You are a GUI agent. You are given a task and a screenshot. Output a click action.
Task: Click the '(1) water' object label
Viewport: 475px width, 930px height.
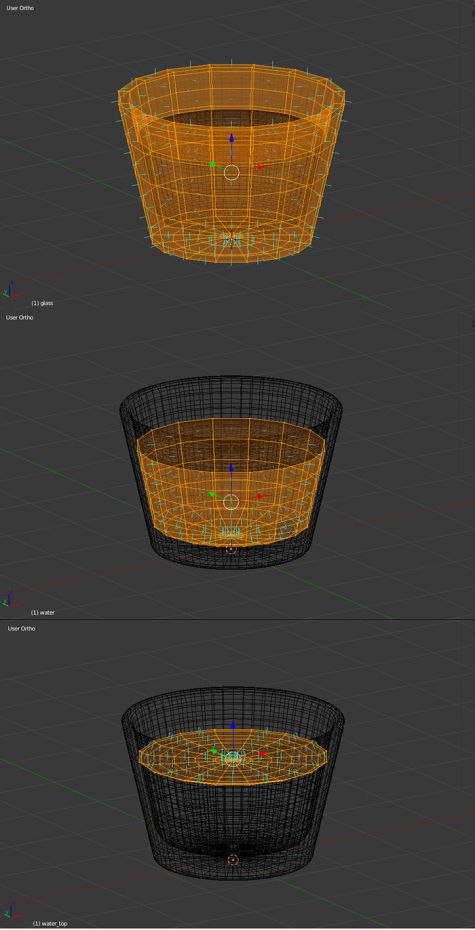click(43, 612)
